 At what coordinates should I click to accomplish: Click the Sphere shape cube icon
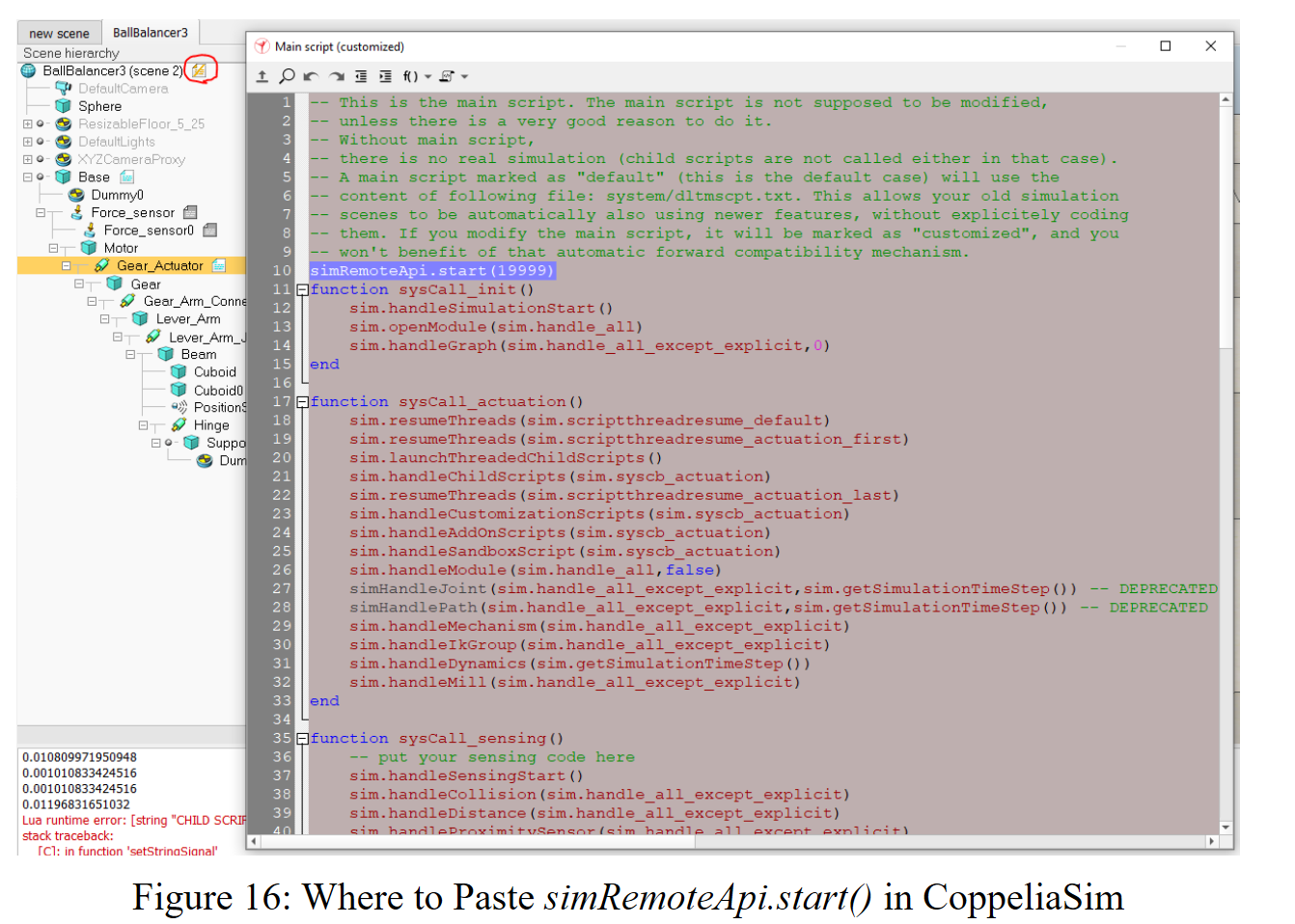[x=64, y=106]
